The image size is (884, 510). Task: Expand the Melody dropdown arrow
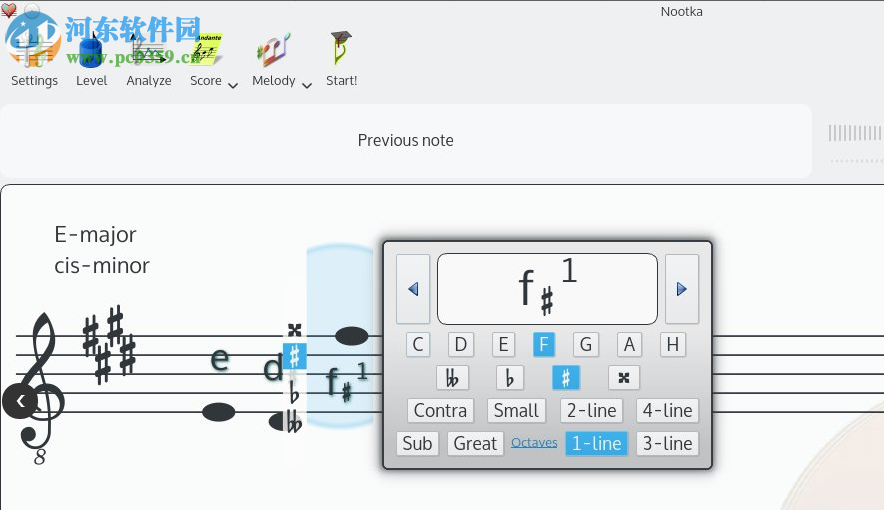[307, 86]
